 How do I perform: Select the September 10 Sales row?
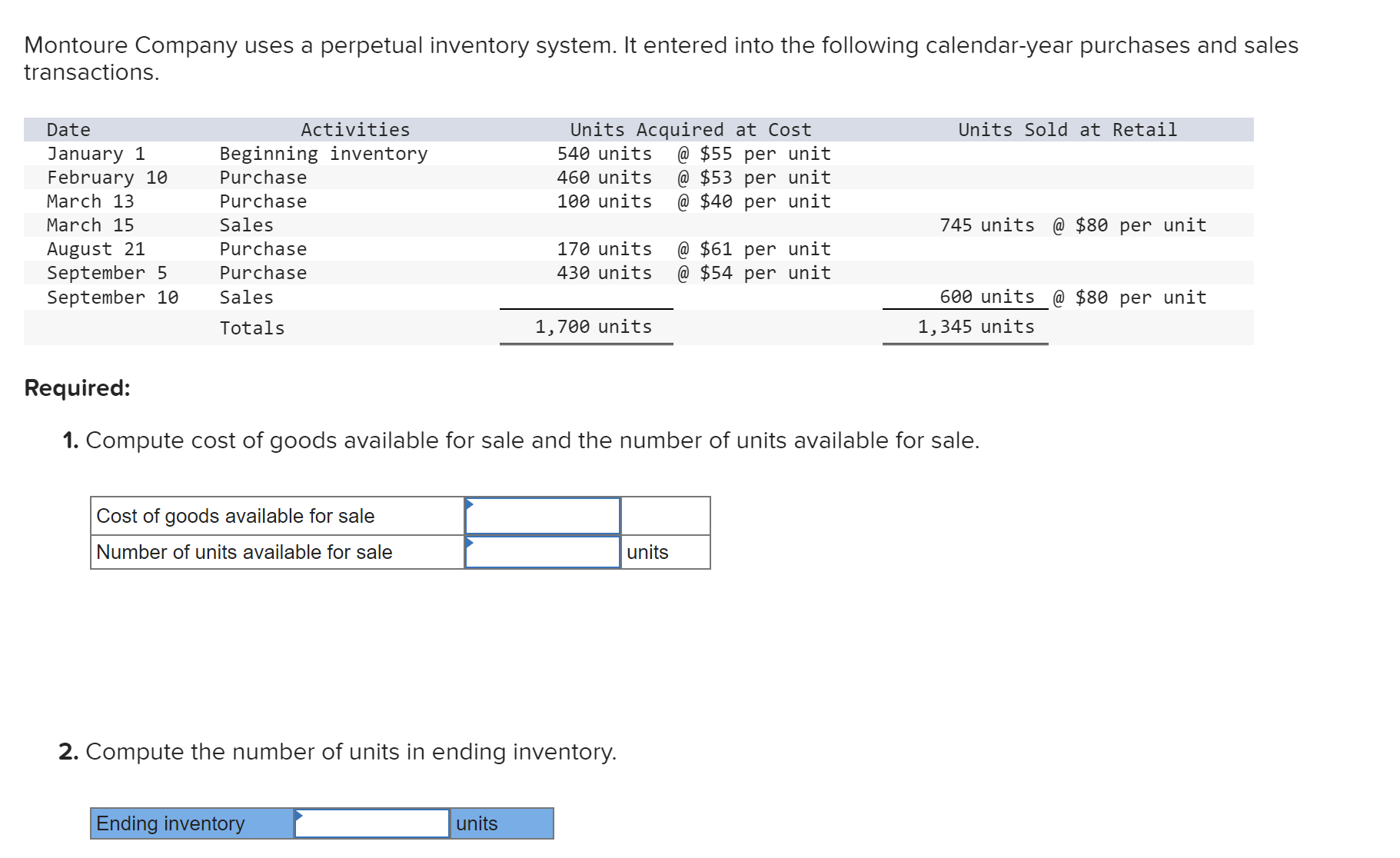[x=308, y=296]
